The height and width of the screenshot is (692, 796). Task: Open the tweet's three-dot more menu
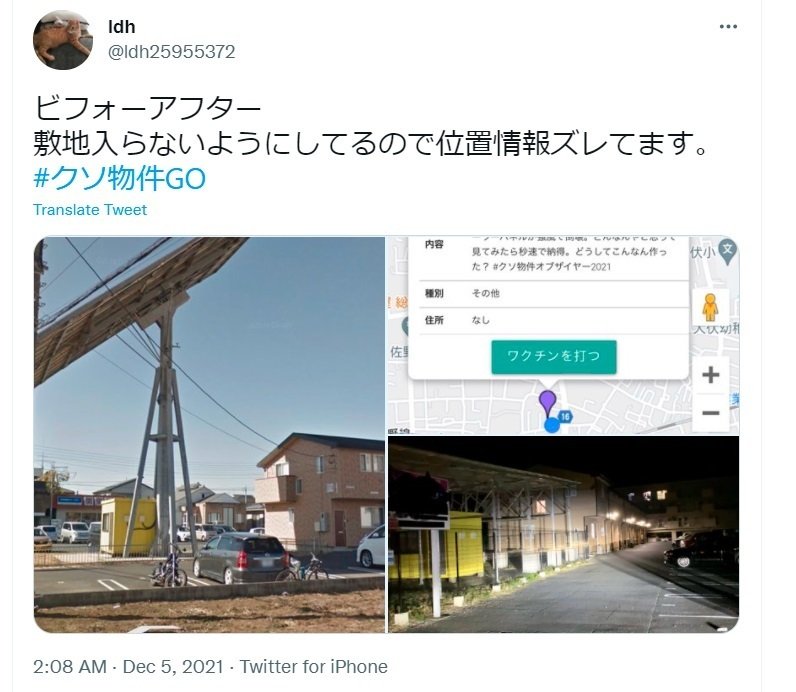[728, 26]
